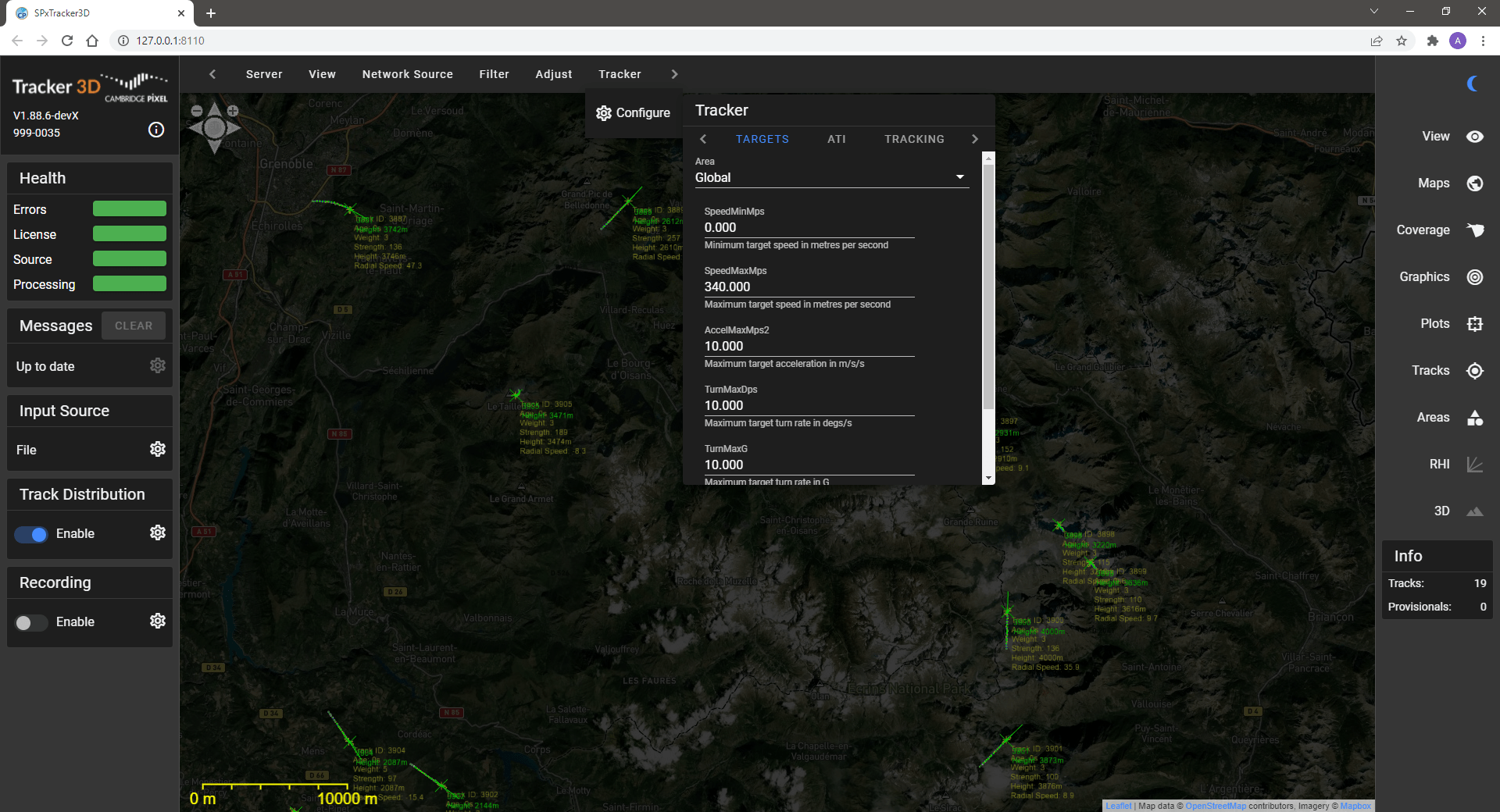Disable the Track Distribution toggle

[x=32, y=534]
